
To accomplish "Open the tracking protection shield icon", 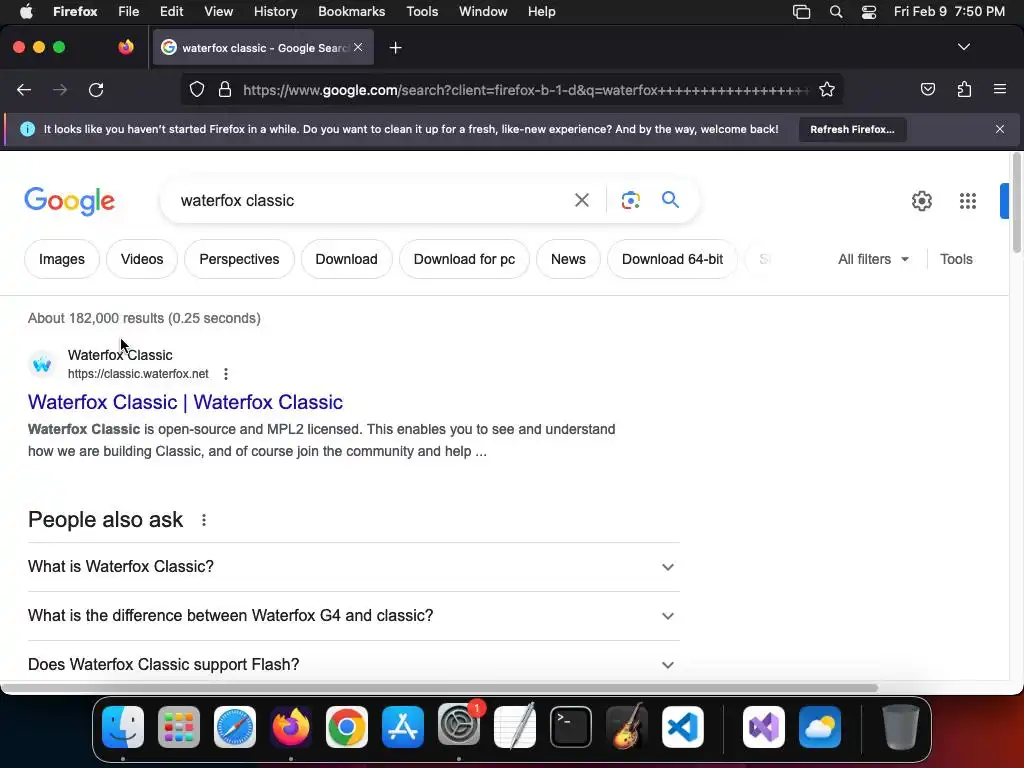I will point(197,89).
